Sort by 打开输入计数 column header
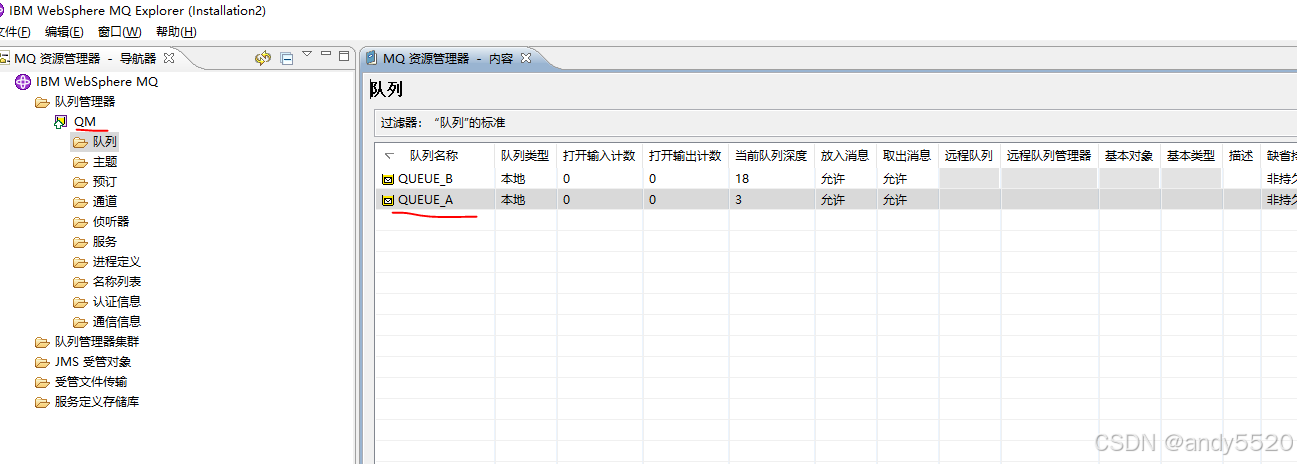1297x464 pixels. tap(599, 156)
